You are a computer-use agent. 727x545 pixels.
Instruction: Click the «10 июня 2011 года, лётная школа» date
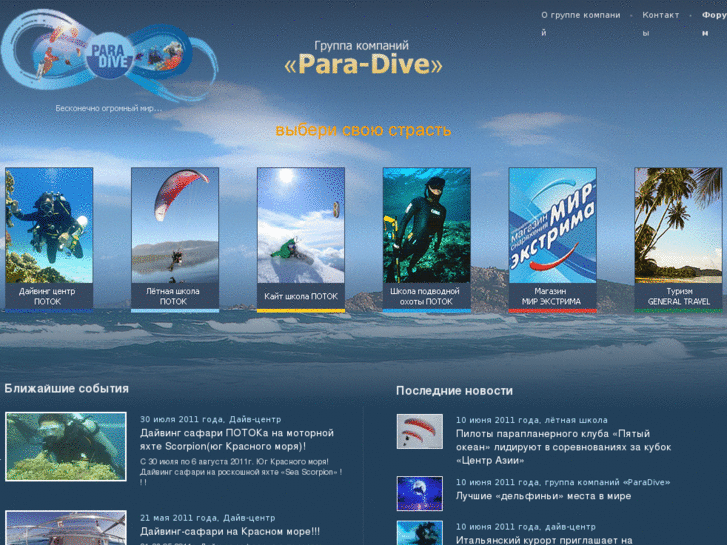[x=532, y=420]
